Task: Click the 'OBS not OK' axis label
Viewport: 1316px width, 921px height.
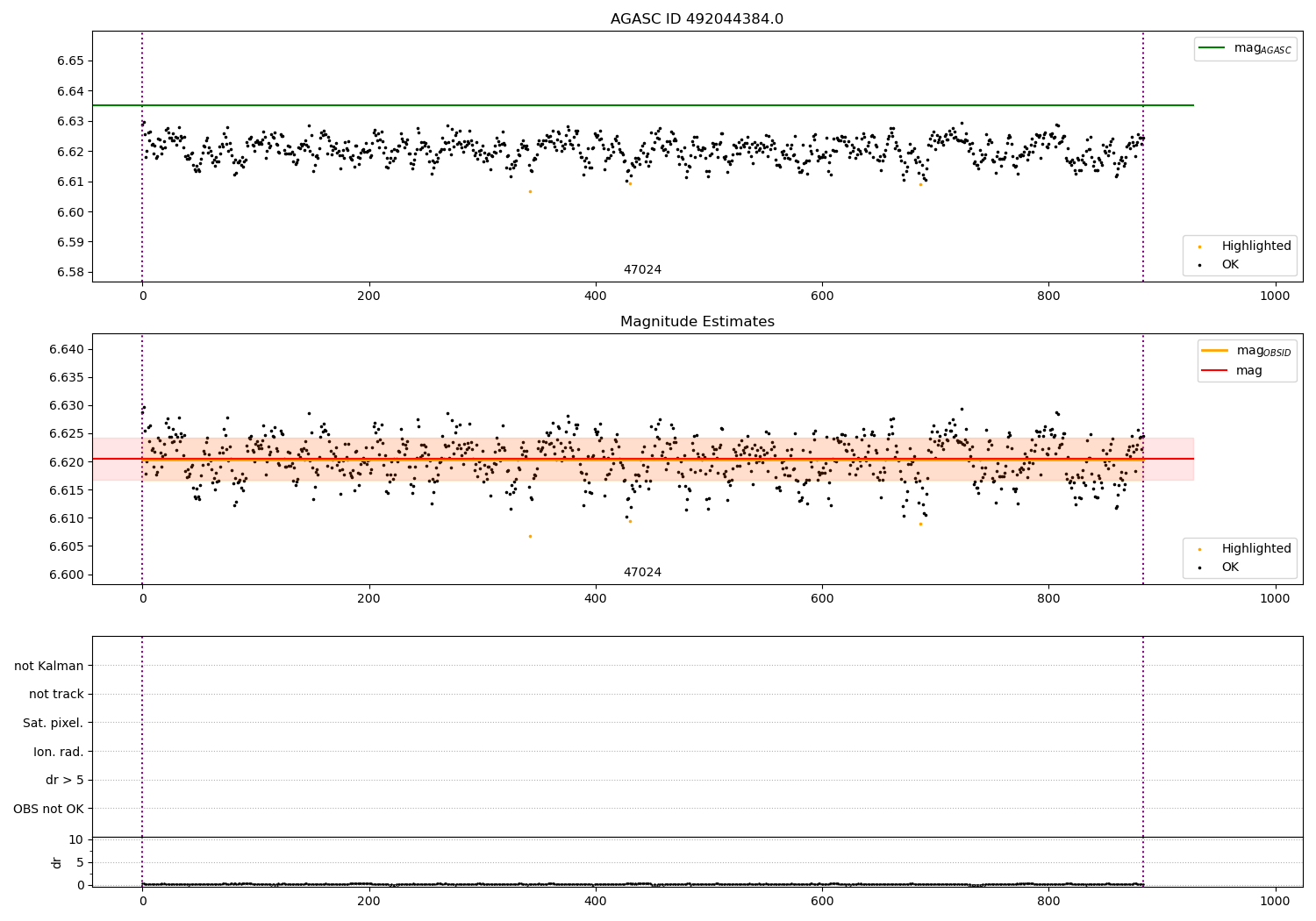Action: 48,809
